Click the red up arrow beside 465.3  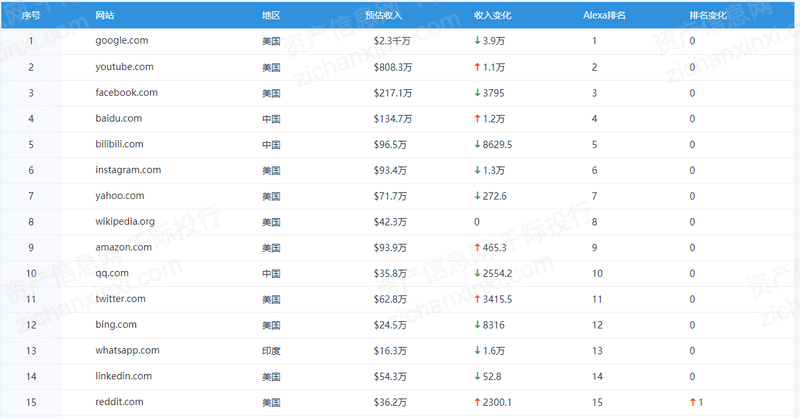point(478,248)
